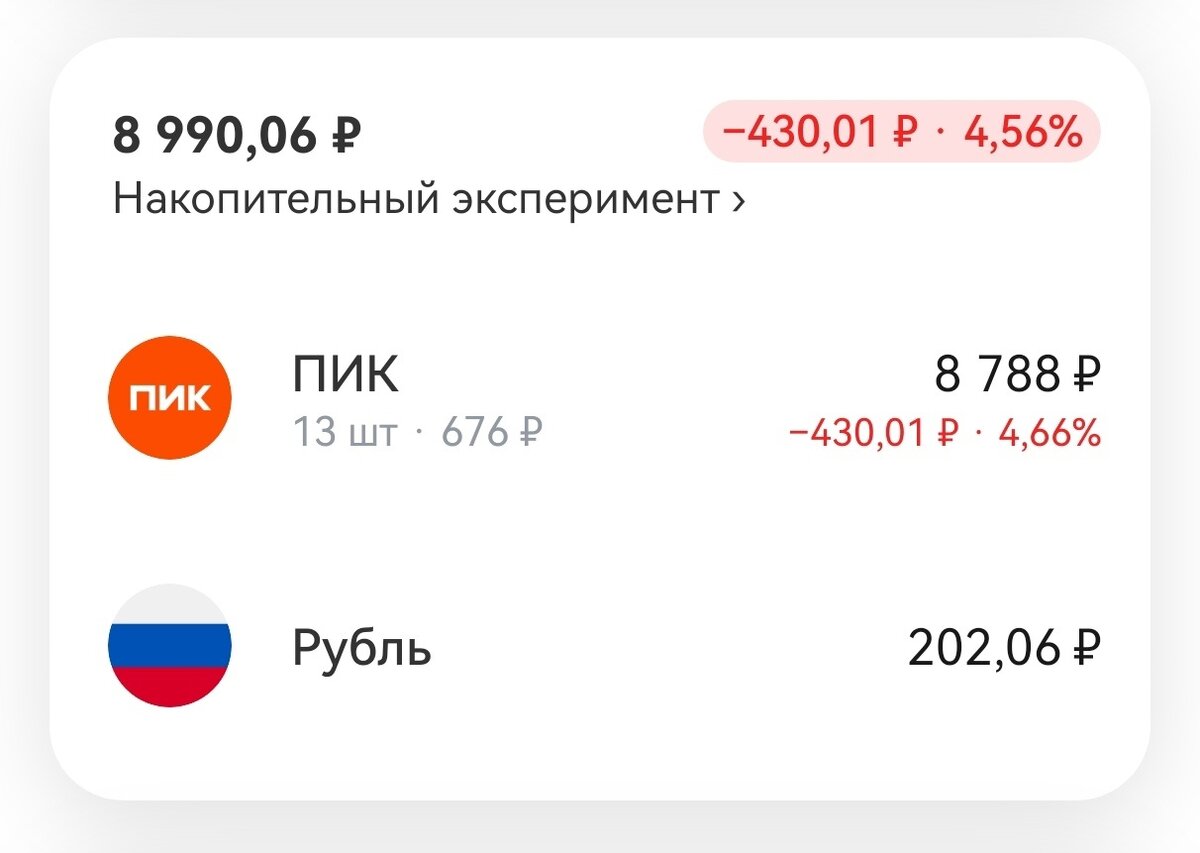Select the Рубль balance row
This screenshot has width=1200, height=853.
tap(600, 648)
